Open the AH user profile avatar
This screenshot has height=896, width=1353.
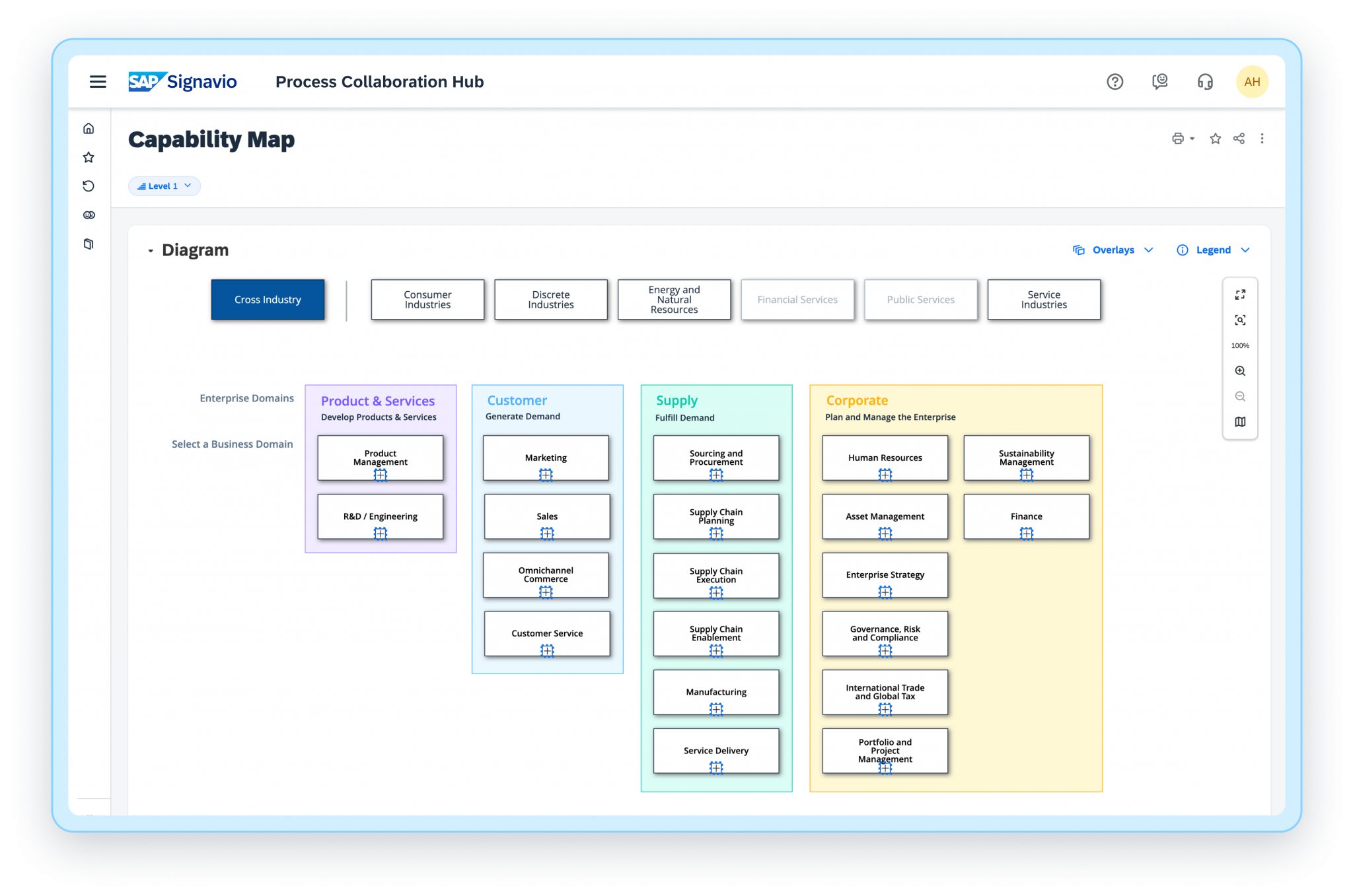coord(1252,81)
